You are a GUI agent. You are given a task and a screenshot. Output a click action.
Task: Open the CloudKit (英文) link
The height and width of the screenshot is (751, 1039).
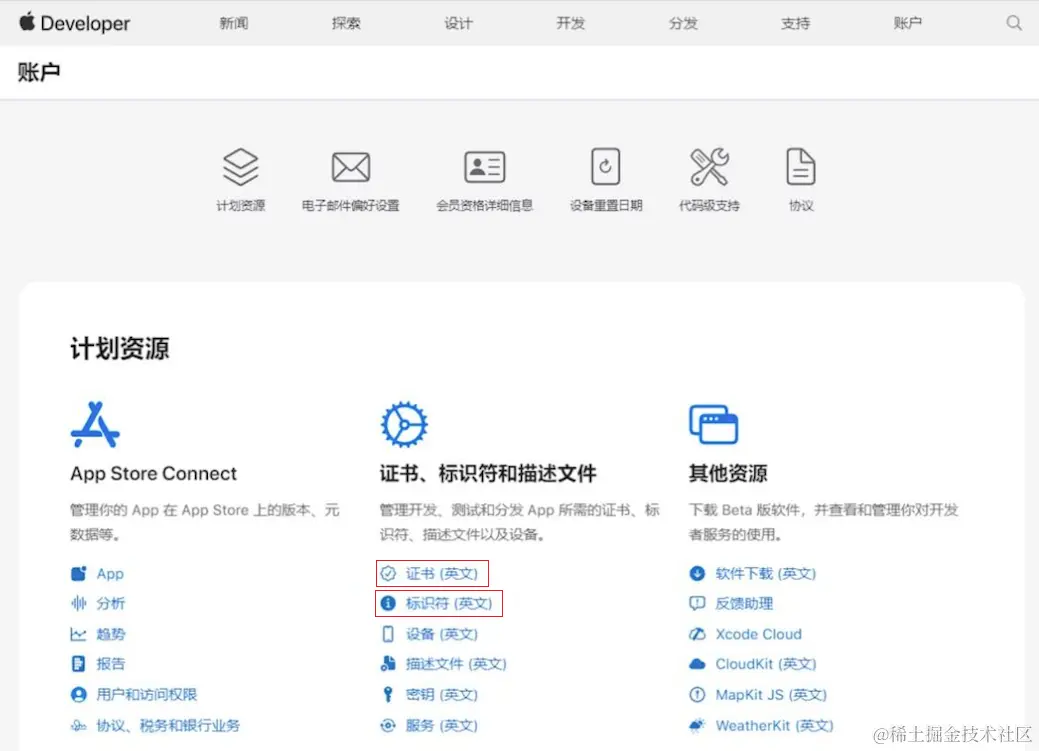point(766,664)
